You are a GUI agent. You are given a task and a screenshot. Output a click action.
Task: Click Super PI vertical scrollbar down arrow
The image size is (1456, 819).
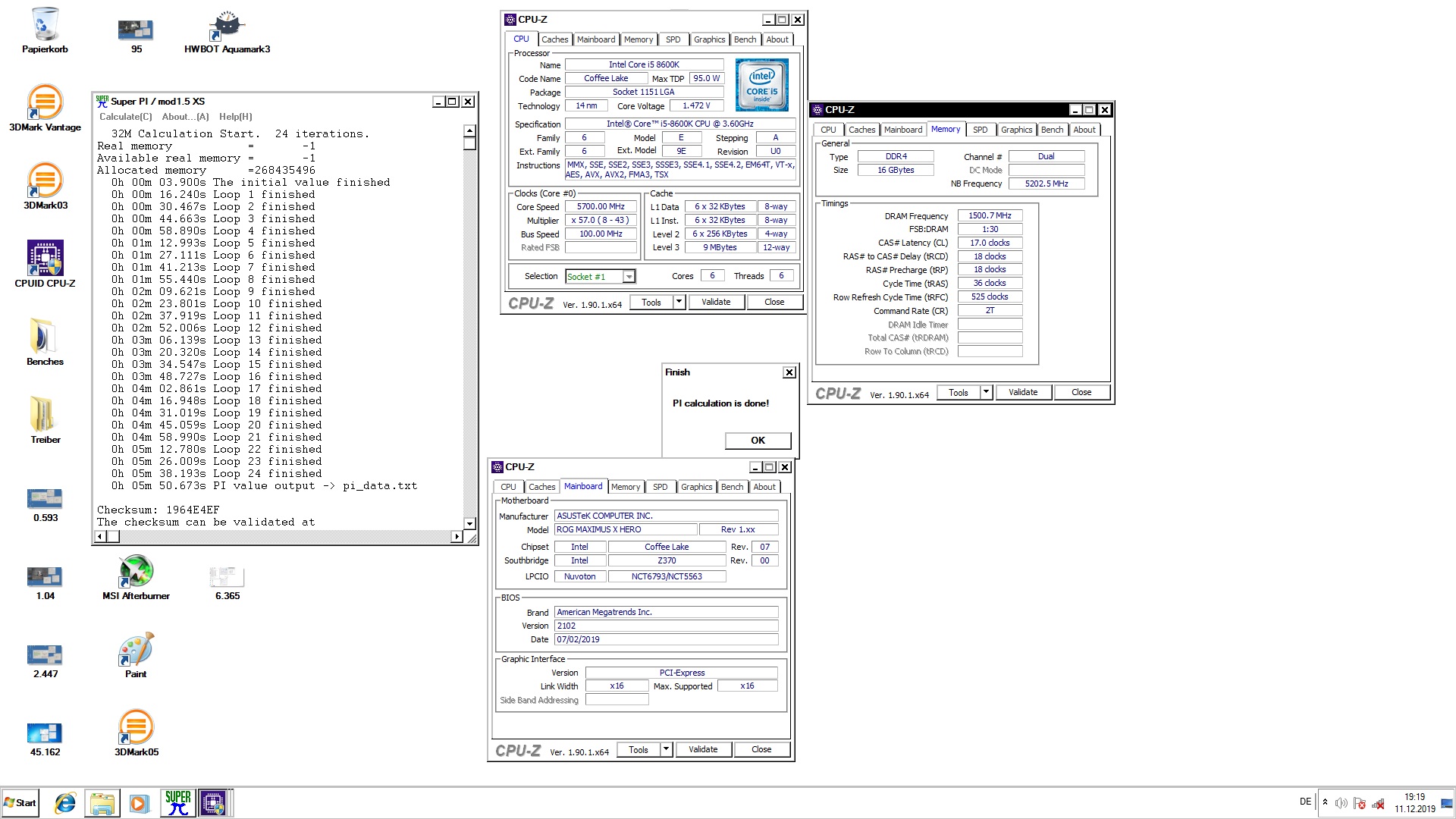click(469, 523)
